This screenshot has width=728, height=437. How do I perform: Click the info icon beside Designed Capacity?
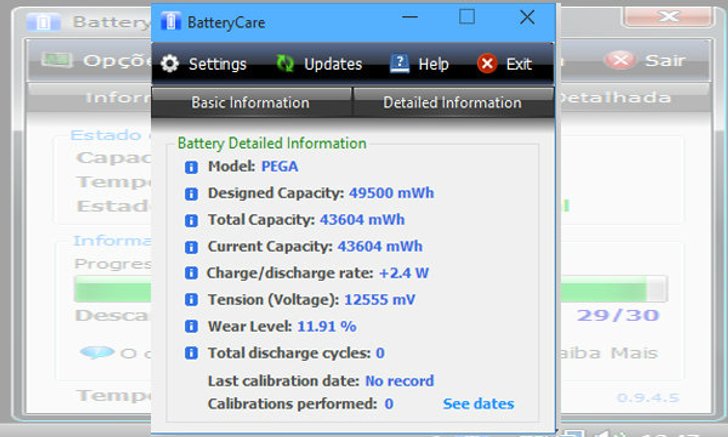click(191, 194)
